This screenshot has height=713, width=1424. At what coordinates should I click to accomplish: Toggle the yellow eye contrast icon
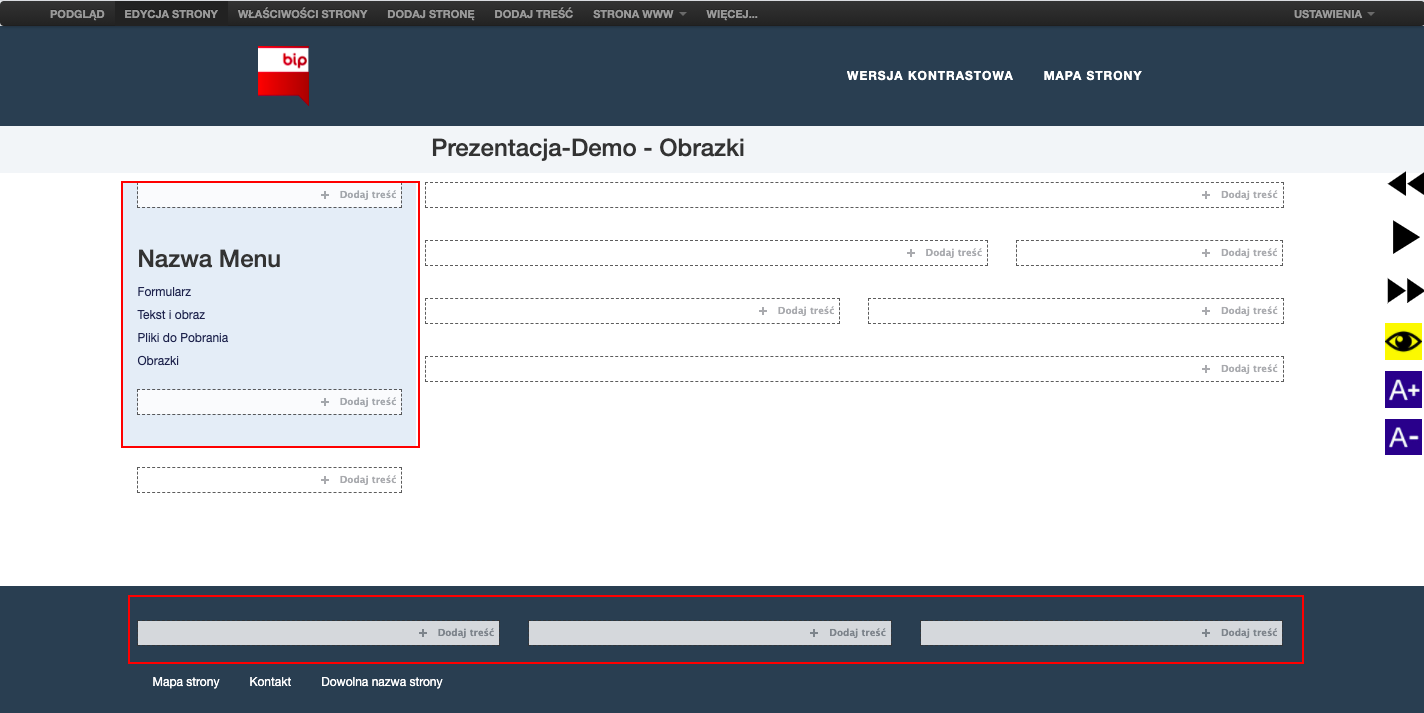click(1403, 342)
